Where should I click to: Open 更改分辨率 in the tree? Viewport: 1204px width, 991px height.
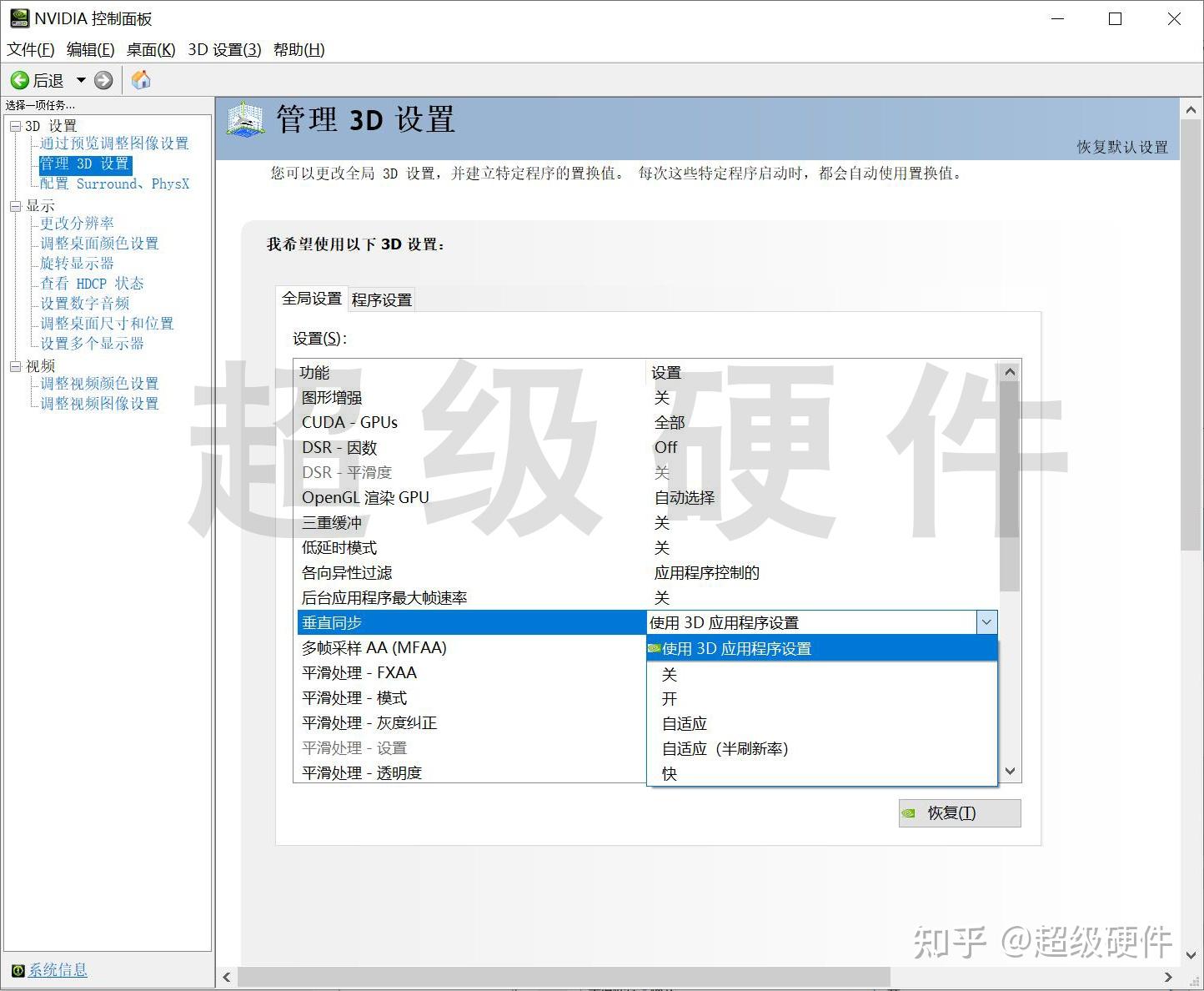click(77, 224)
